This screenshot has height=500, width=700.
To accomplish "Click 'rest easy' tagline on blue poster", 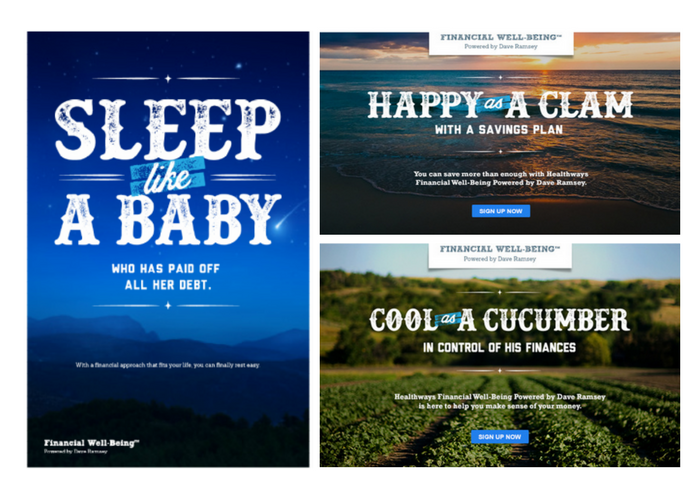I will 167,365.
